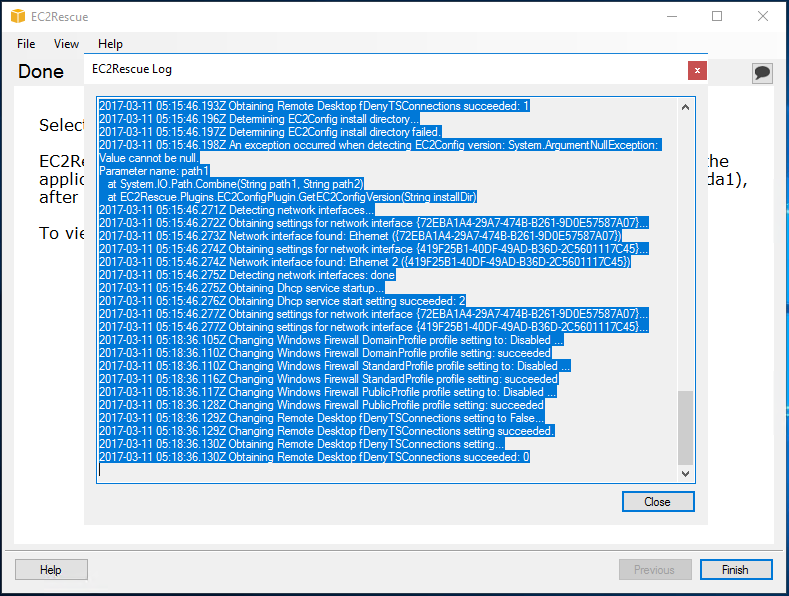Click the 'Done' heading in main window

41,71
